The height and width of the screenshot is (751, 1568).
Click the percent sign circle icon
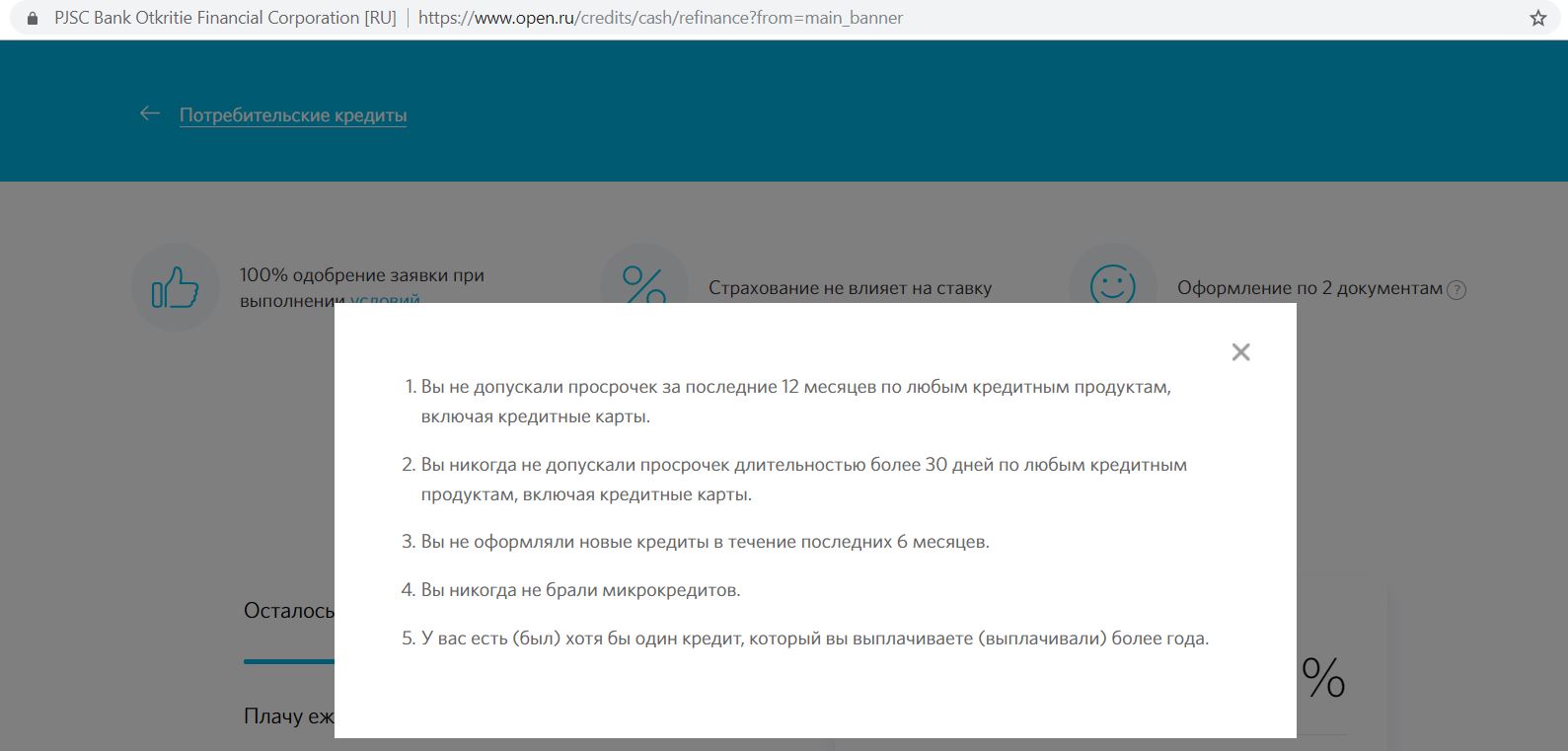(643, 281)
